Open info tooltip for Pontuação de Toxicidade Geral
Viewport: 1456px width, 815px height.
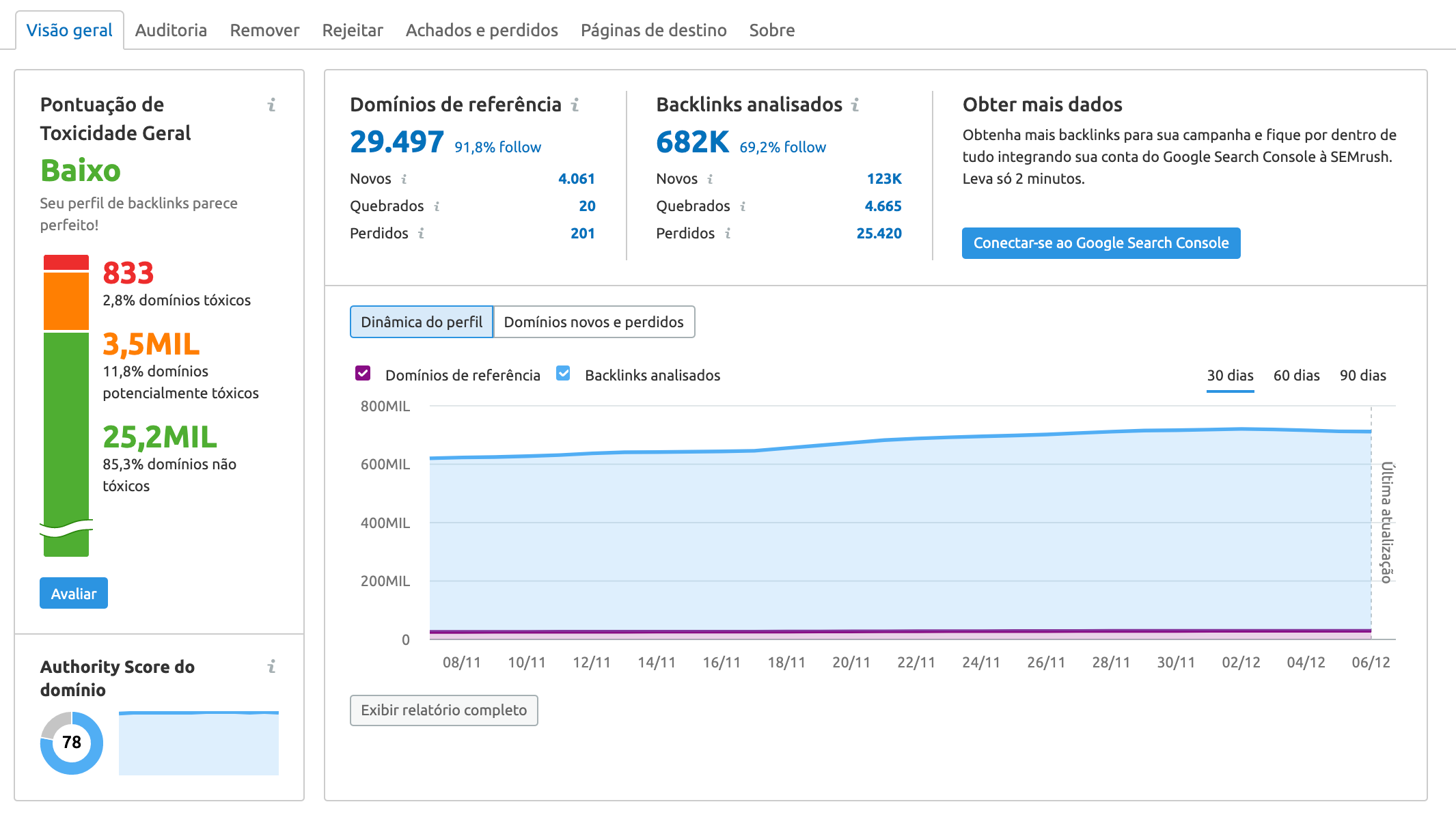click(271, 105)
